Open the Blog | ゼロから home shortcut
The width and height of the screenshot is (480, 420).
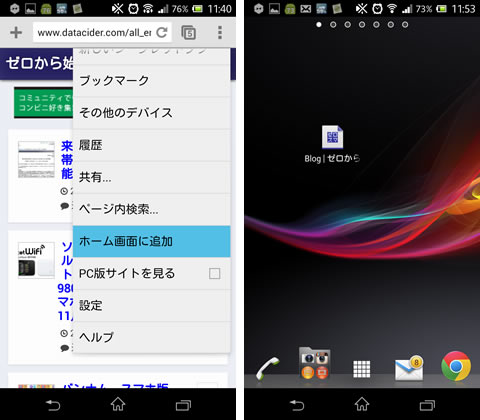click(332, 144)
